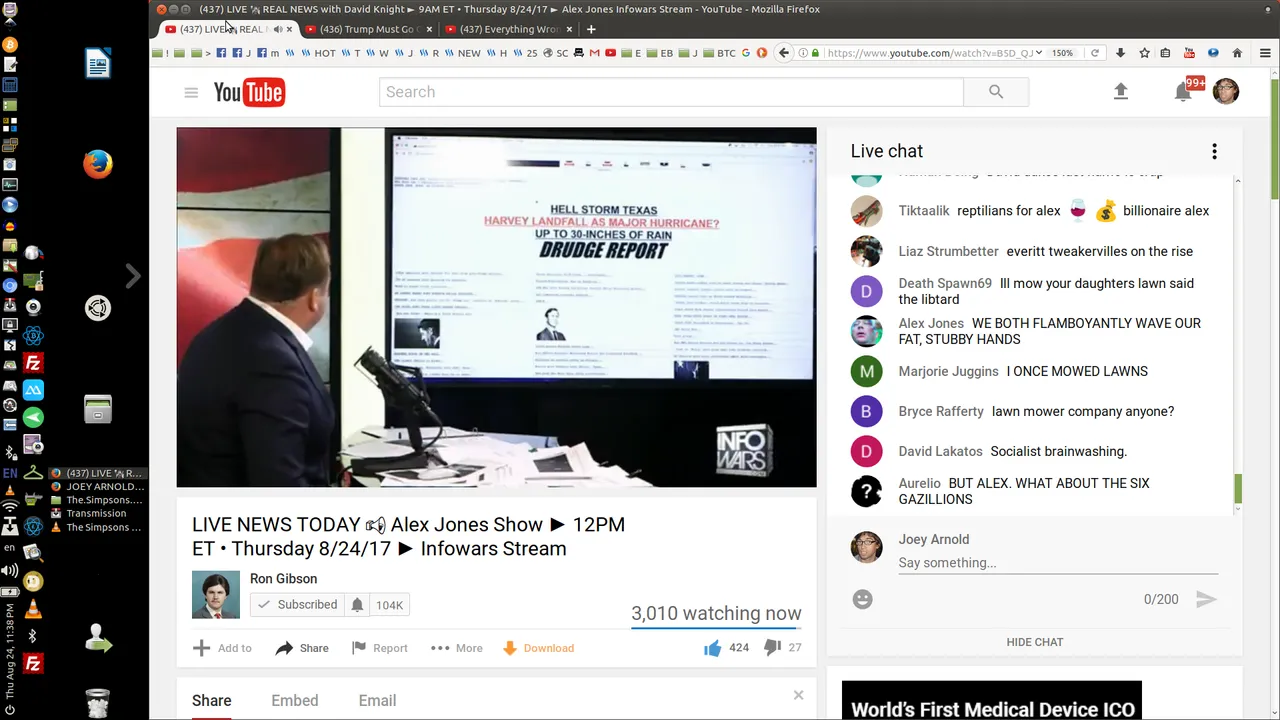
Task: Toggle the channel notification bell next to Subscribed
Action: pyautogui.click(x=357, y=605)
